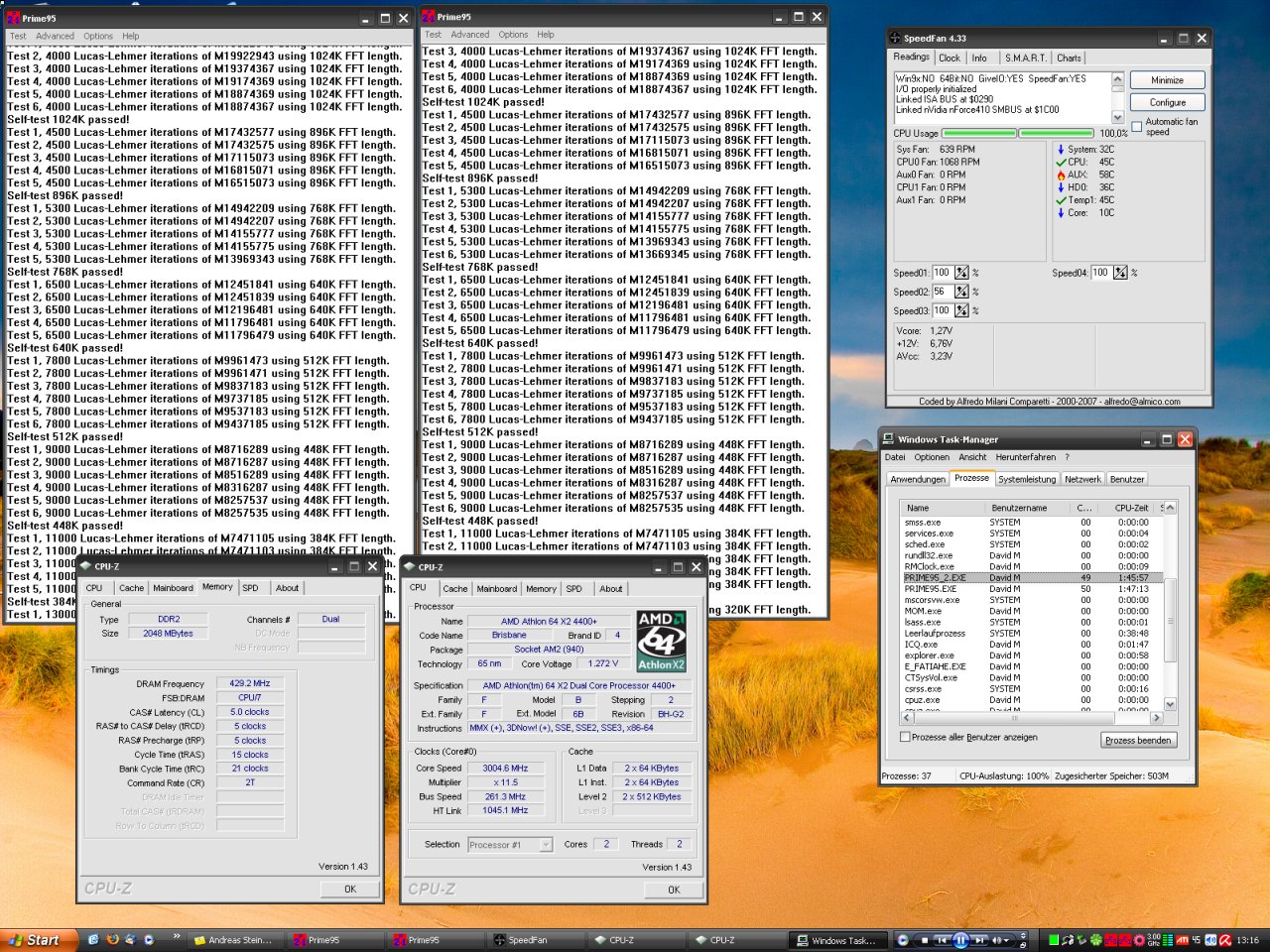
Task: Open the Cache tab in the CPU-Z processor window
Action: tap(455, 589)
